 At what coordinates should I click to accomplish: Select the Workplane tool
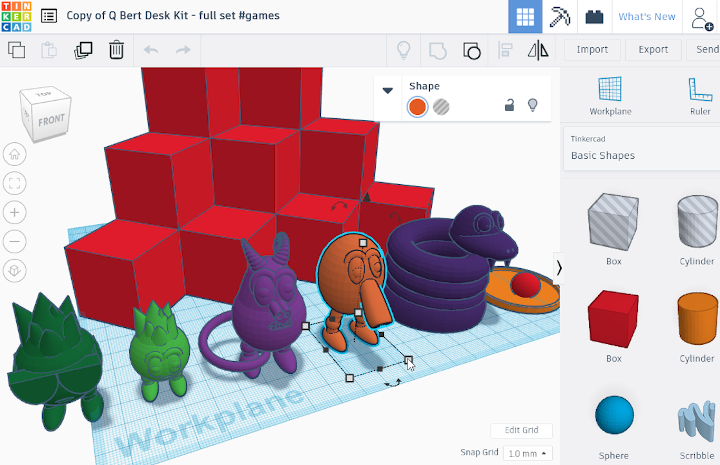(610, 95)
